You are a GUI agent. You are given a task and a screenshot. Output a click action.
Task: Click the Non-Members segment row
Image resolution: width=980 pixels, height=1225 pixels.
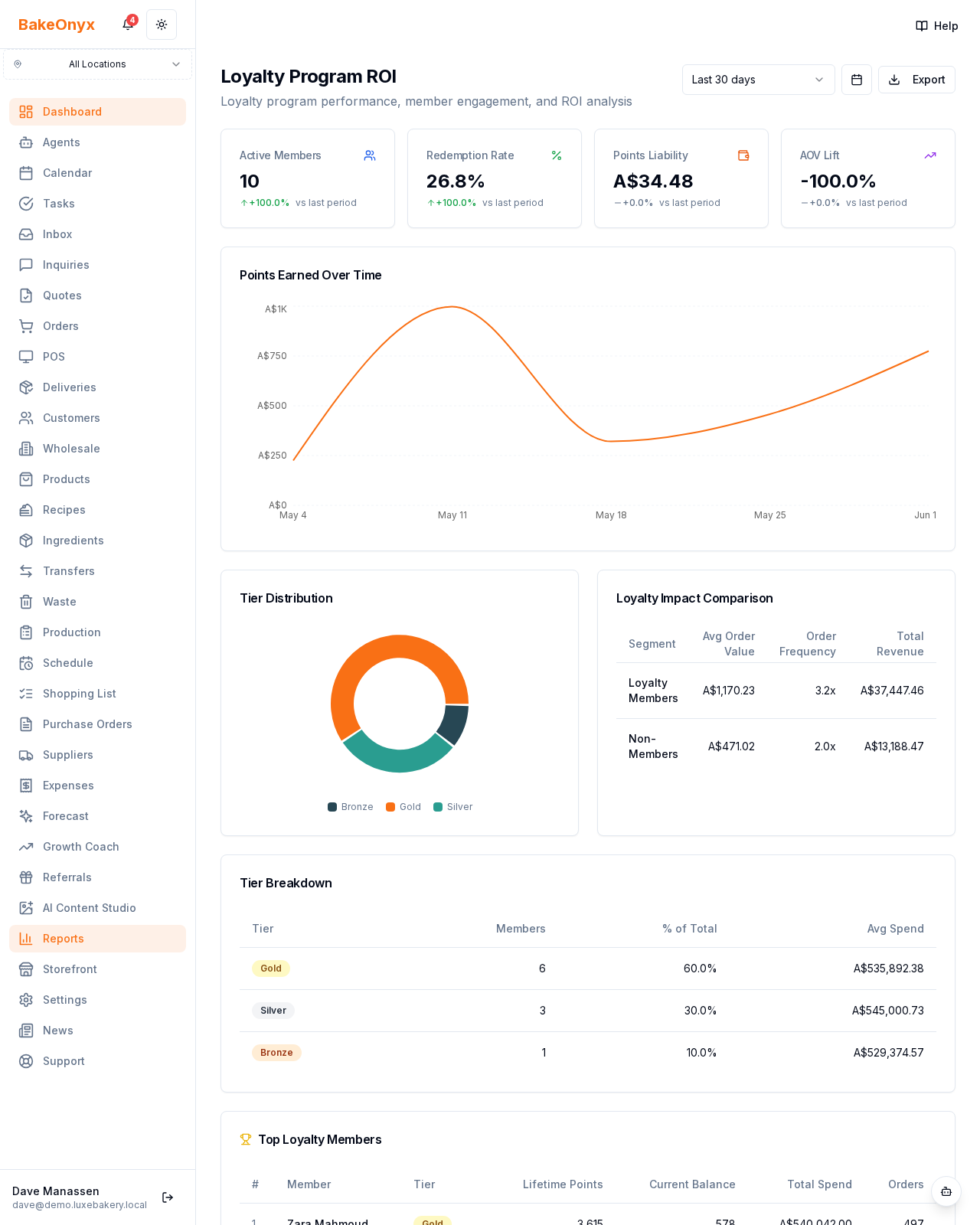click(x=776, y=746)
